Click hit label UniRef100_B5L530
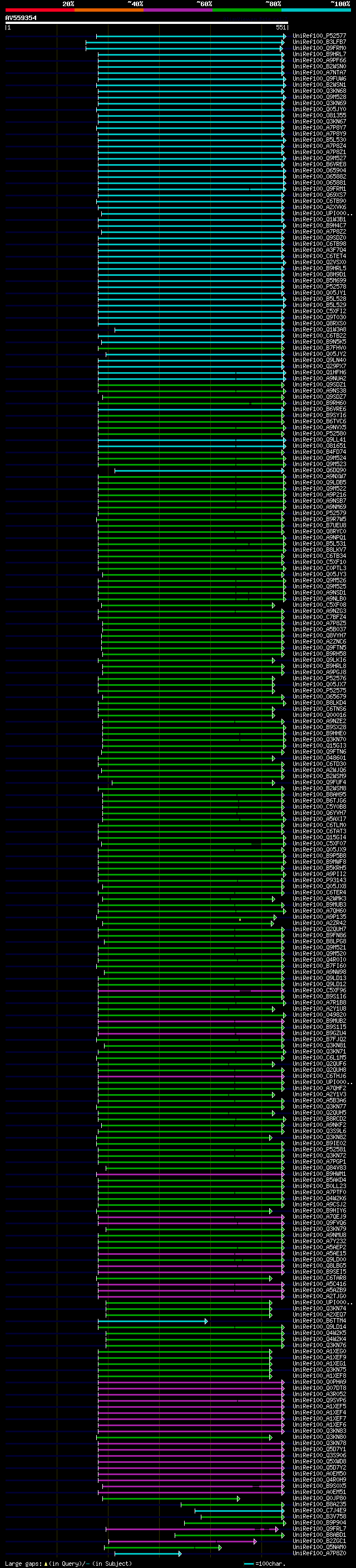Screen dimensions: 356x1568 tap(319, 140)
